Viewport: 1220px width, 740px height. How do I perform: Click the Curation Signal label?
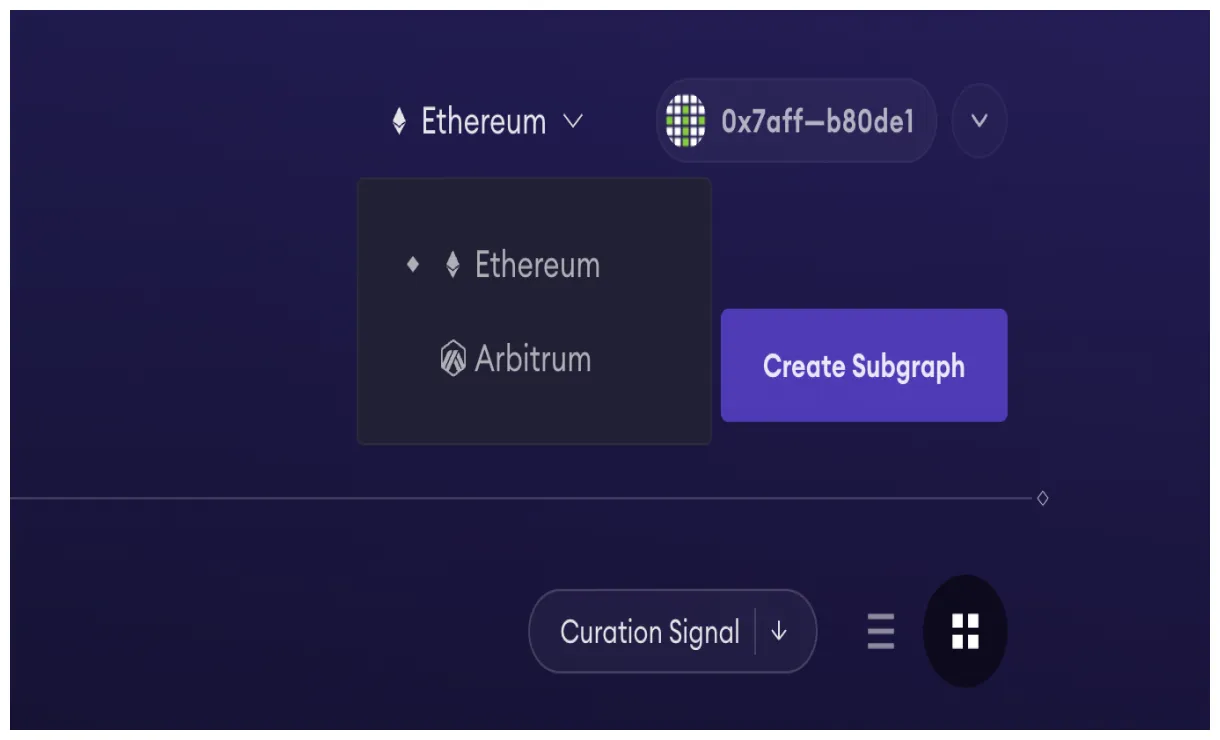(x=652, y=631)
